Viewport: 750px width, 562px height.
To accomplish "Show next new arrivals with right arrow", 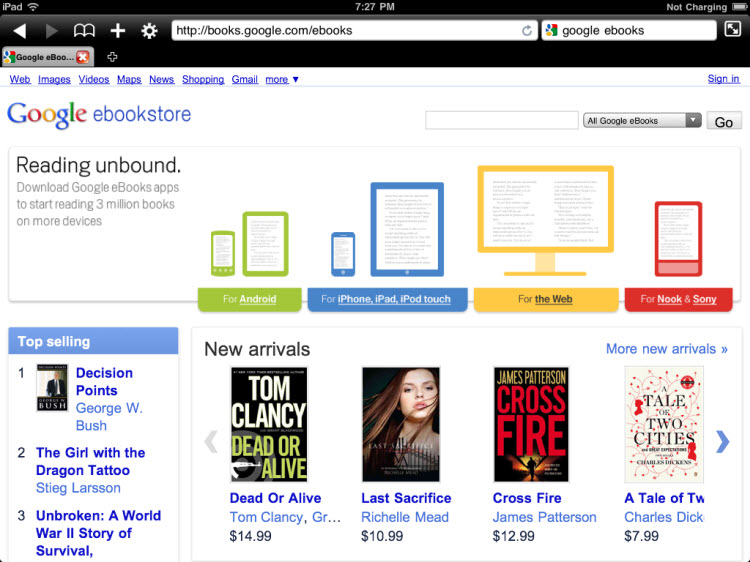I will (x=722, y=441).
